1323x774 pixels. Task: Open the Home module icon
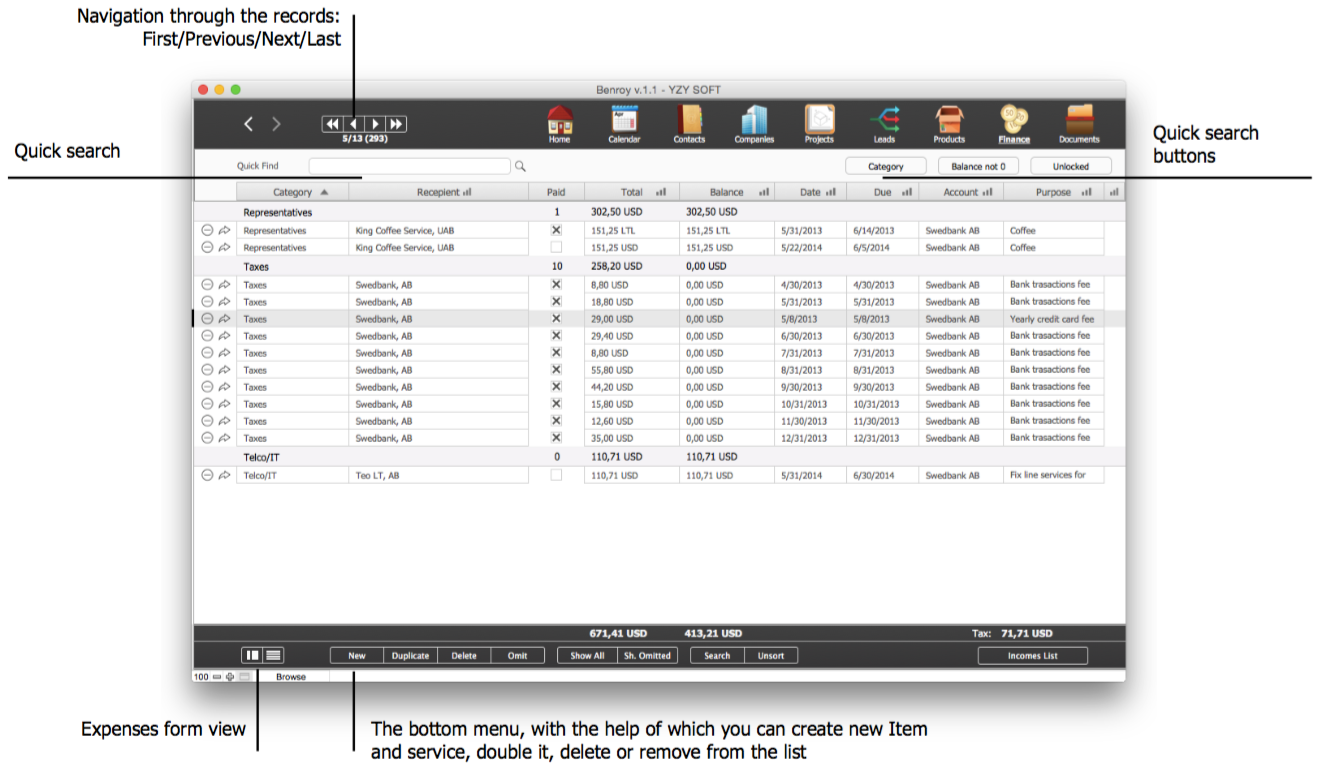coord(559,121)
